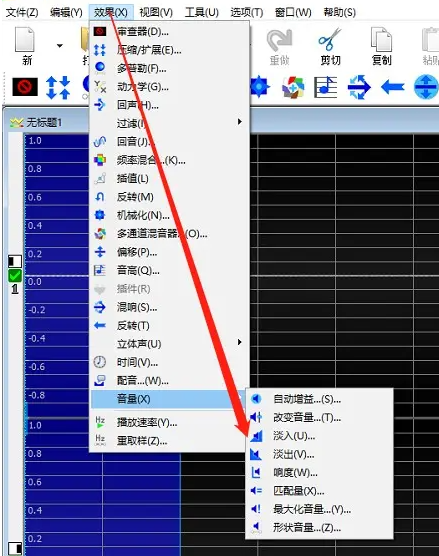Viewport: 439px width, 556px height.
Task: Choose 自动增益...(S)... in volume submenu
Action: click(x=319, y=399)
